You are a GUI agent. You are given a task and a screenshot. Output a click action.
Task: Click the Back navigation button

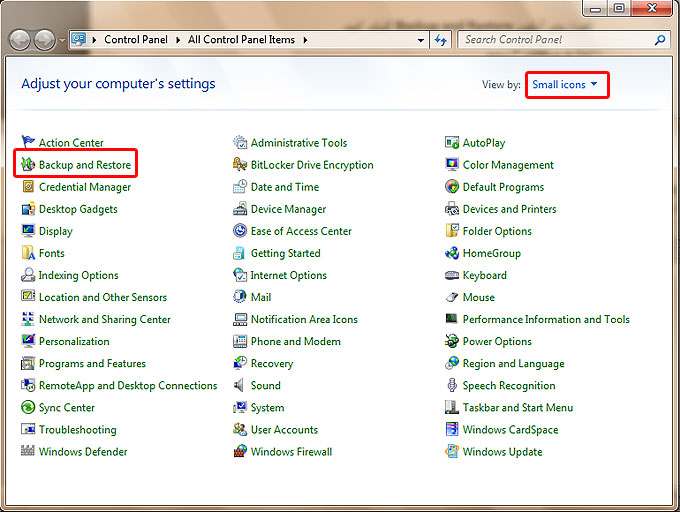(20, 40)
